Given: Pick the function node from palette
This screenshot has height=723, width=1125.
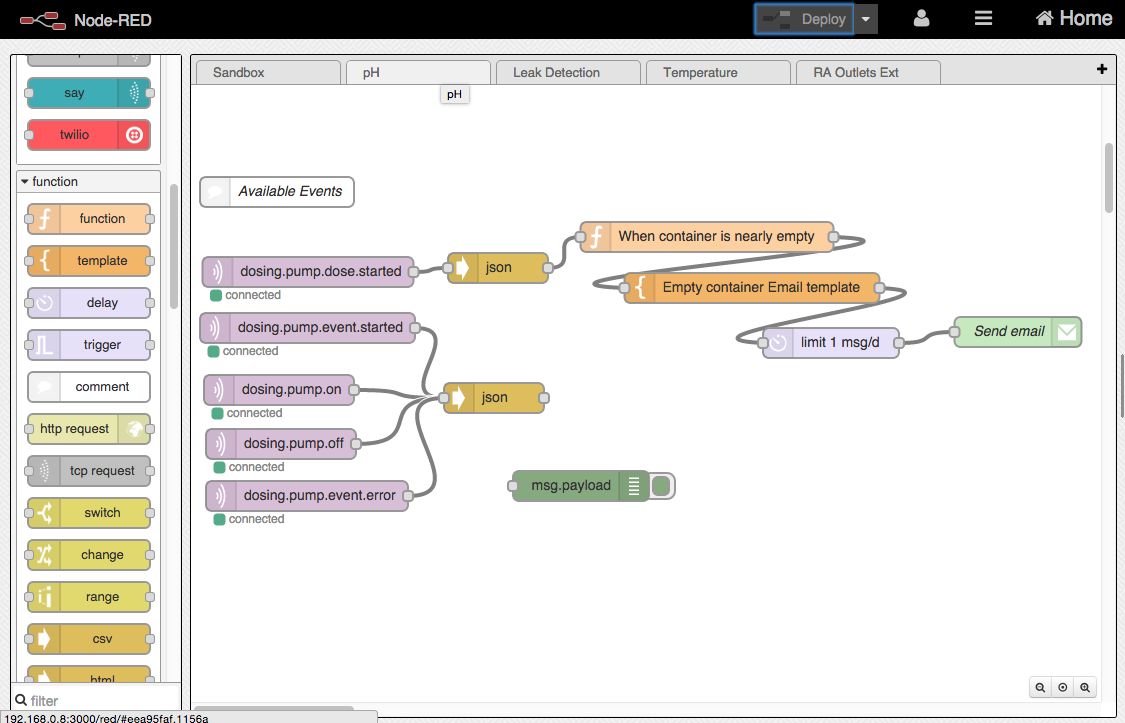Looking at the screenshot, I should pyautogui.click(x=89, y=219).
